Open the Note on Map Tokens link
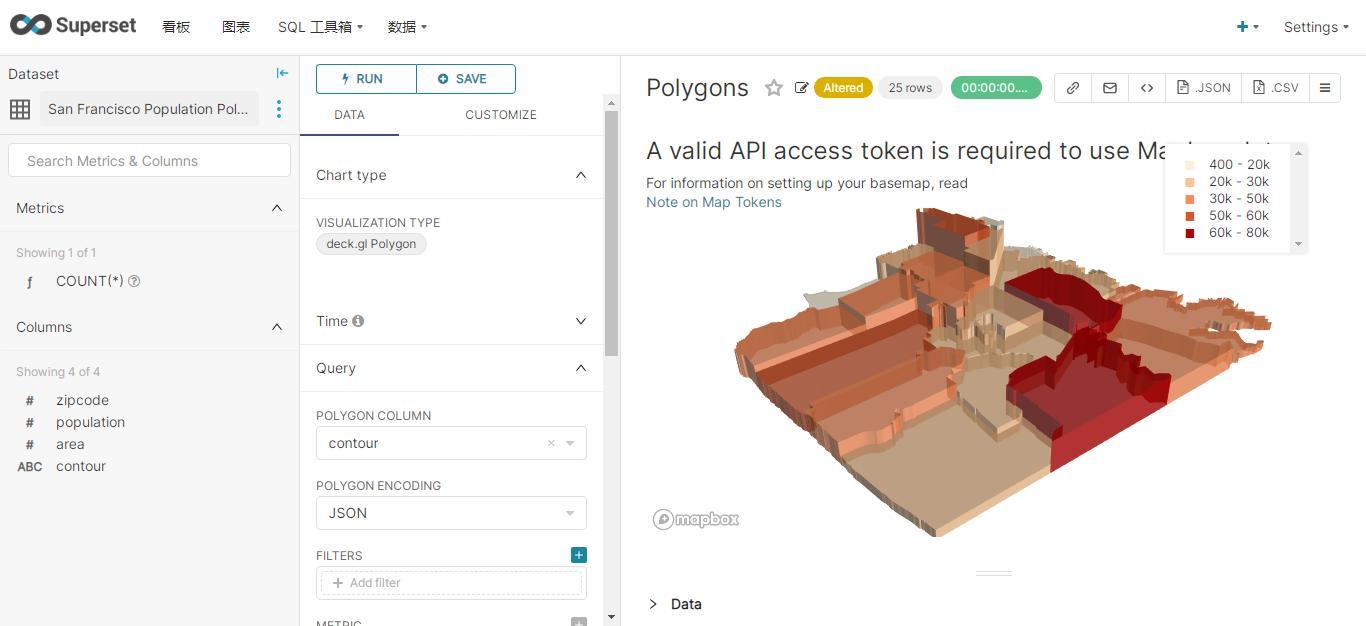The image size is (1366, 626). point(713,202)
